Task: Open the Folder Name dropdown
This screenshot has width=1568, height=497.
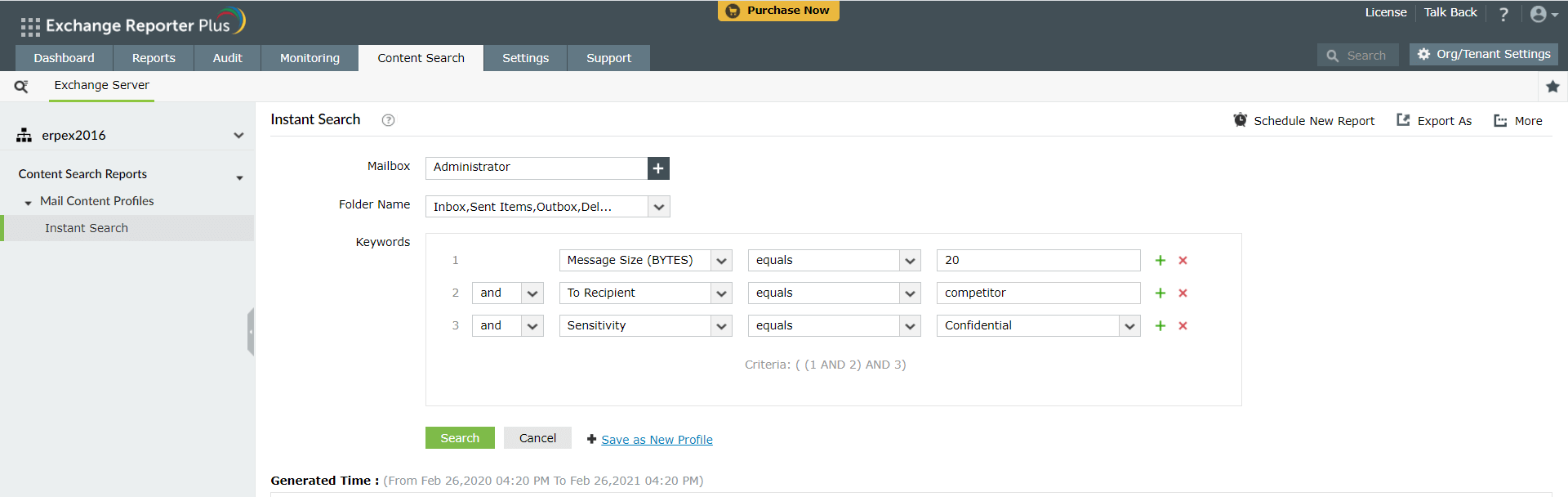Action: coord(659,207)
